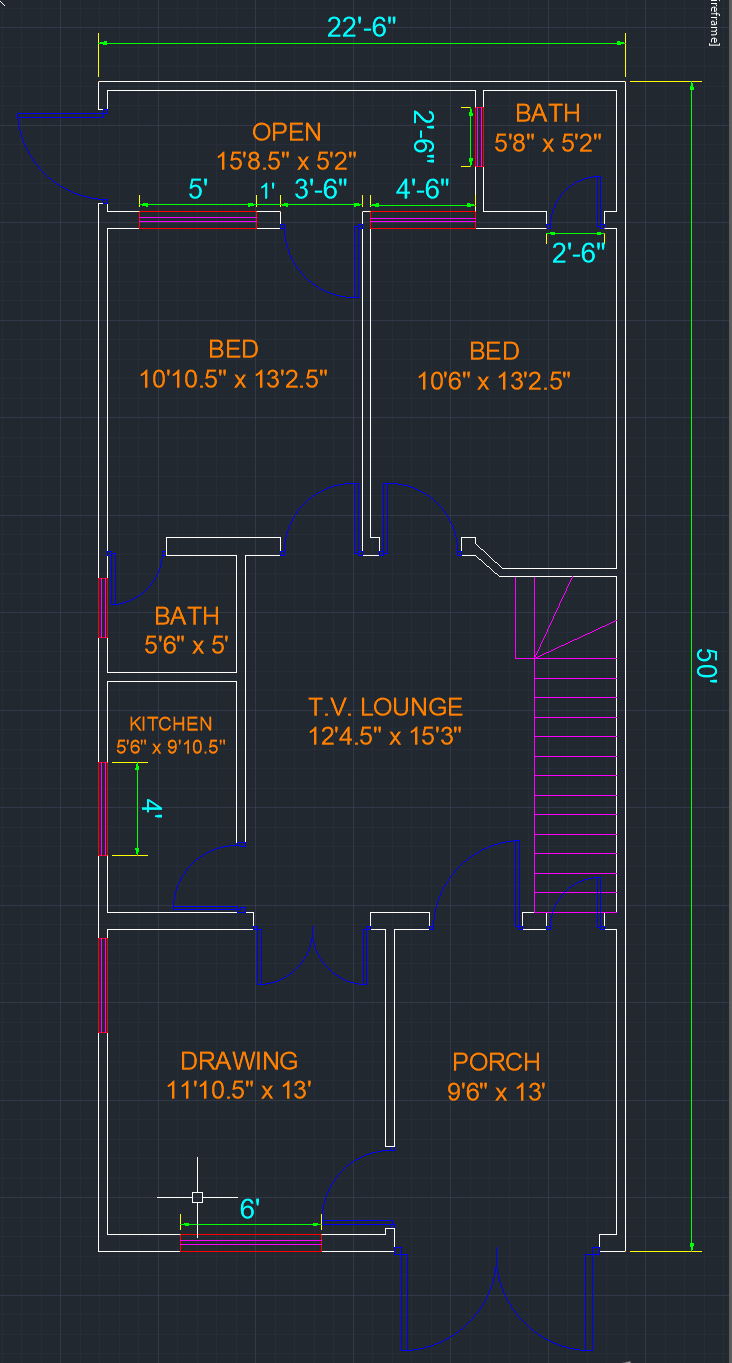Click the 3'-6" dimension text
The height and width of the screenshot is (1363, 732).
click(321, 187)
